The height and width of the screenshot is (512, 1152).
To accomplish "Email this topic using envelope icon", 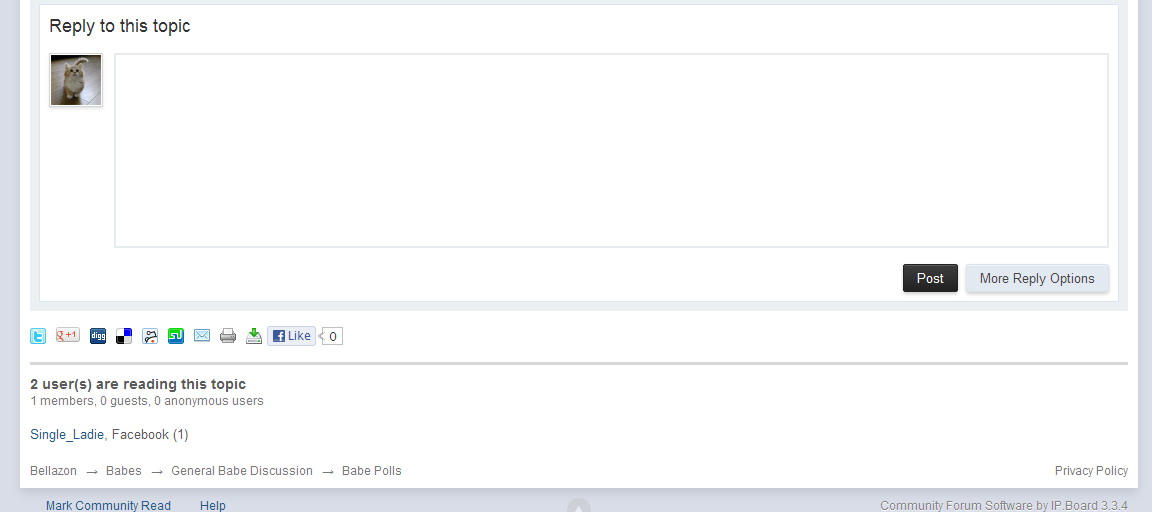I will point(202,335).
